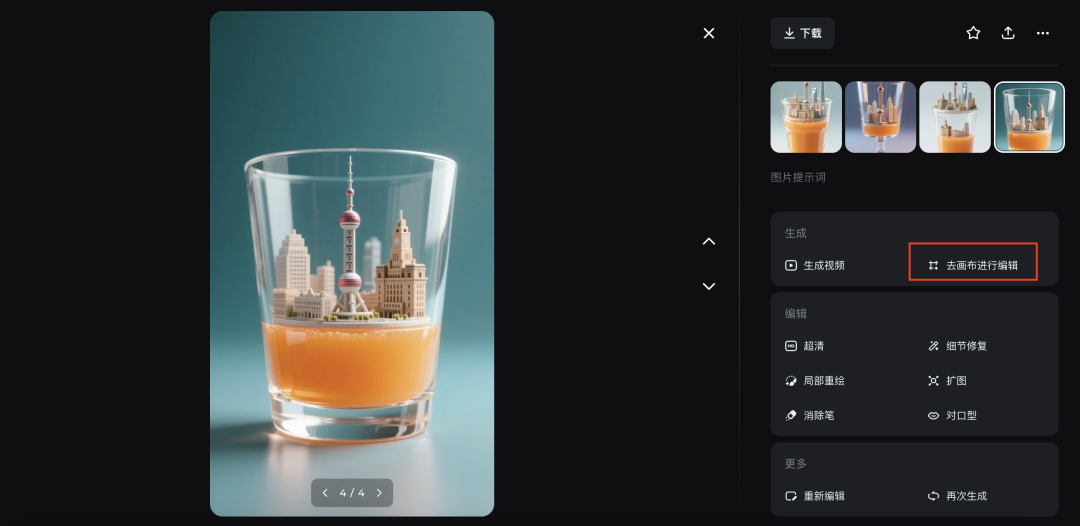Select the second generated thumbnail
This screenshot has width=1080, height=526.
pos(880,117)
